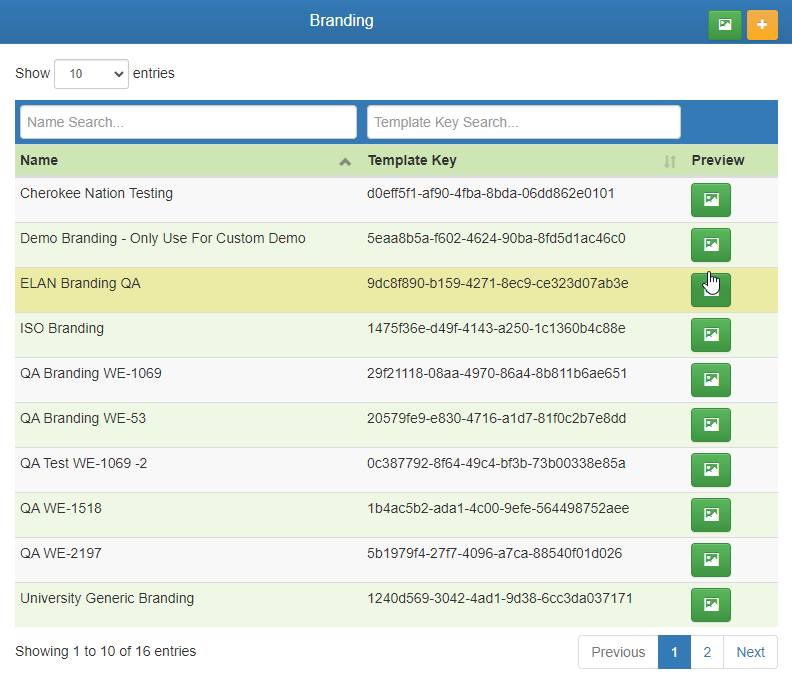Click the green image button in Branding header

(x=724, y=24)
